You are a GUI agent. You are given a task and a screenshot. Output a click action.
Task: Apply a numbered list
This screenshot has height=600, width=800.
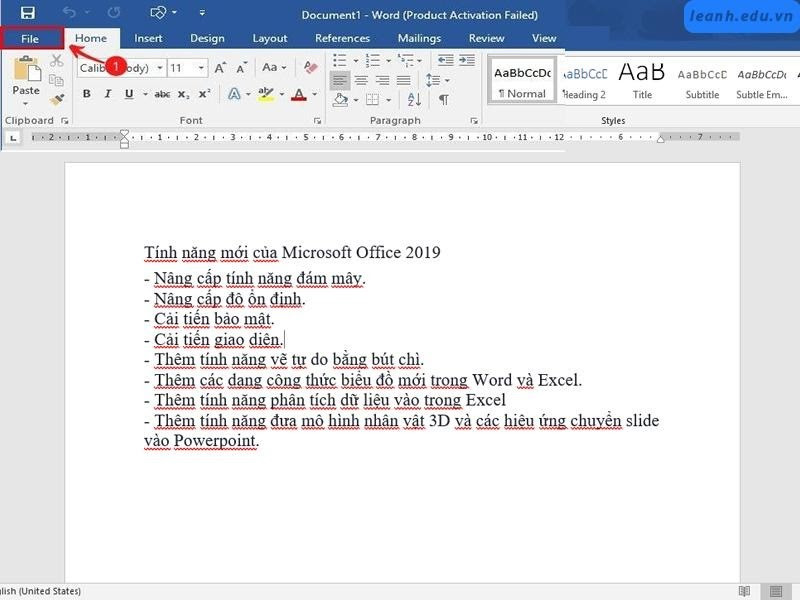(373, 60)
